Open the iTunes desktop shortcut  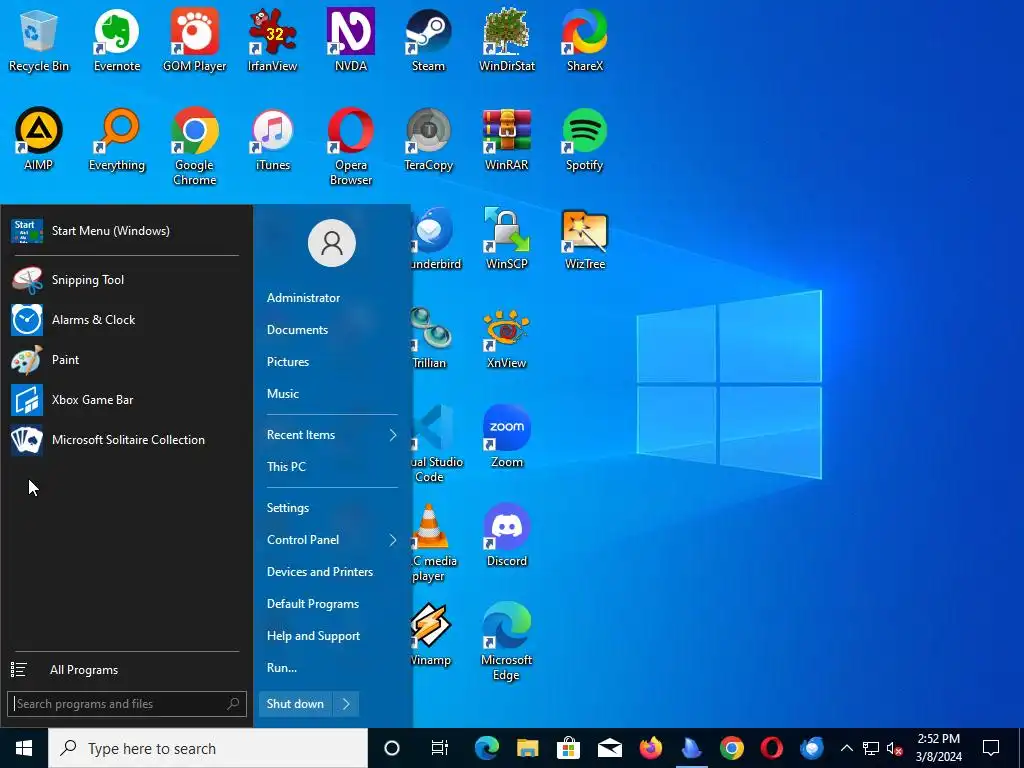[272, 139]
